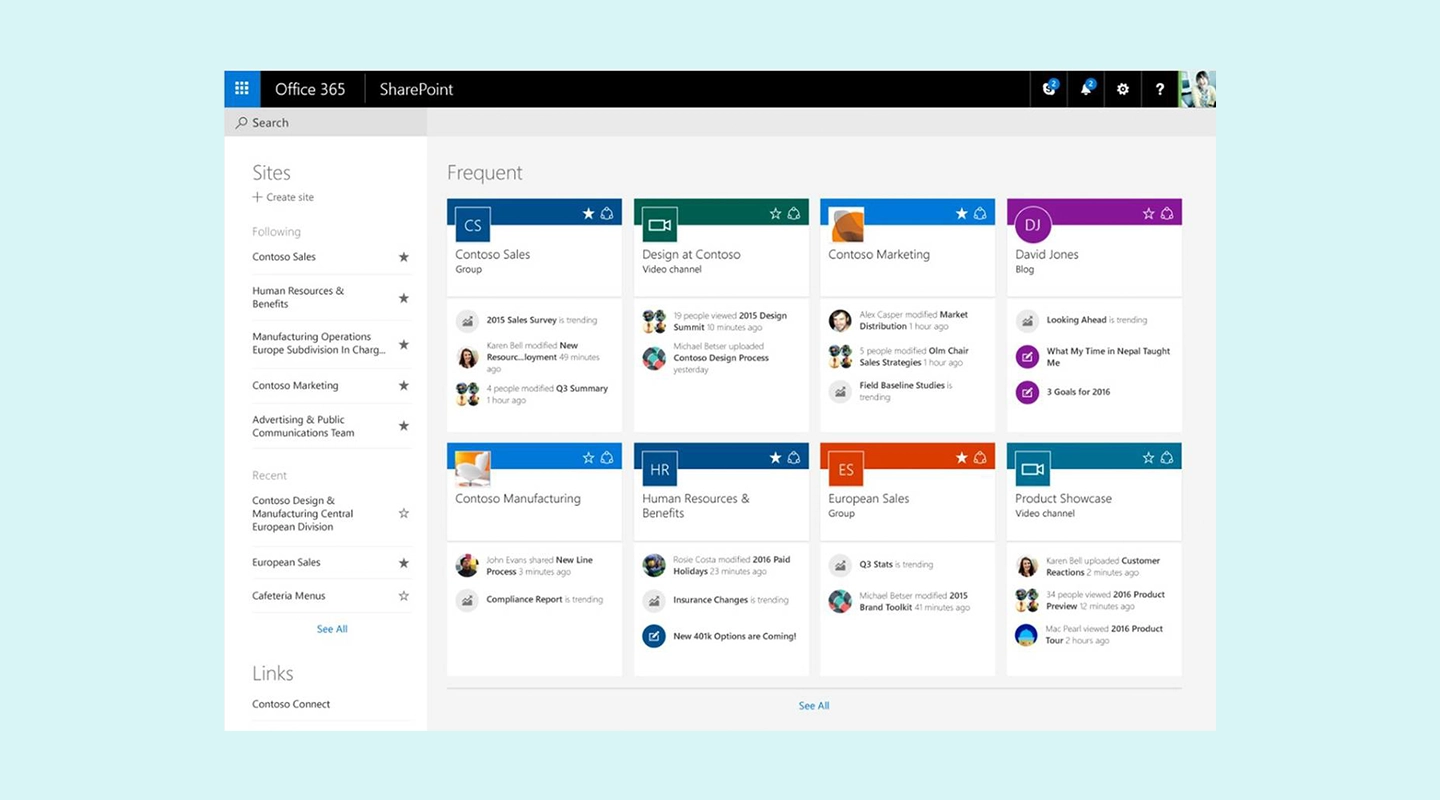Open Contoso Manufacturing chair thumbnail
1440x800 pixels.
click(473, 469)
